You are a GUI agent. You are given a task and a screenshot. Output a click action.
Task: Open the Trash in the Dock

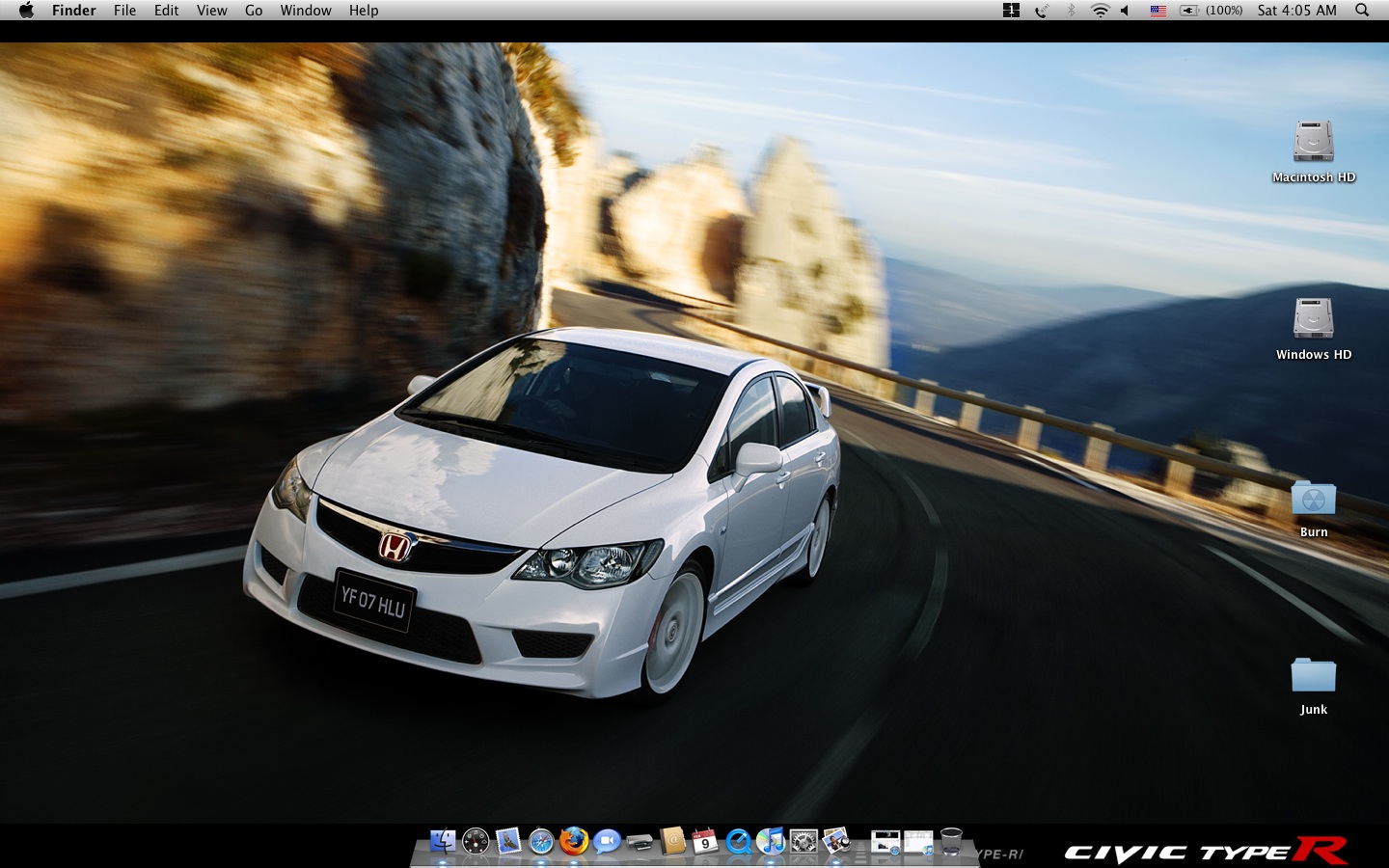951,841
